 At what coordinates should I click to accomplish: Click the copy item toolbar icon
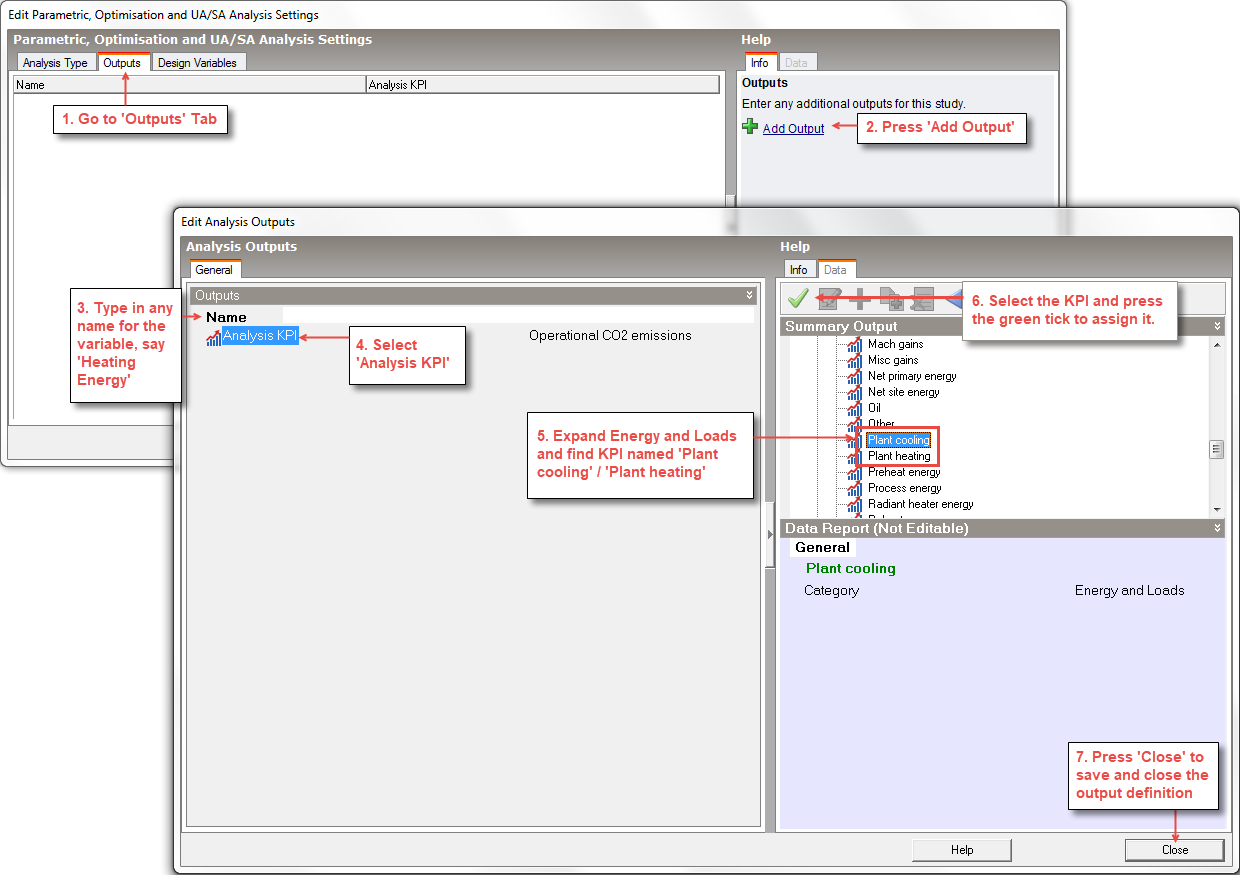[891, 298]
